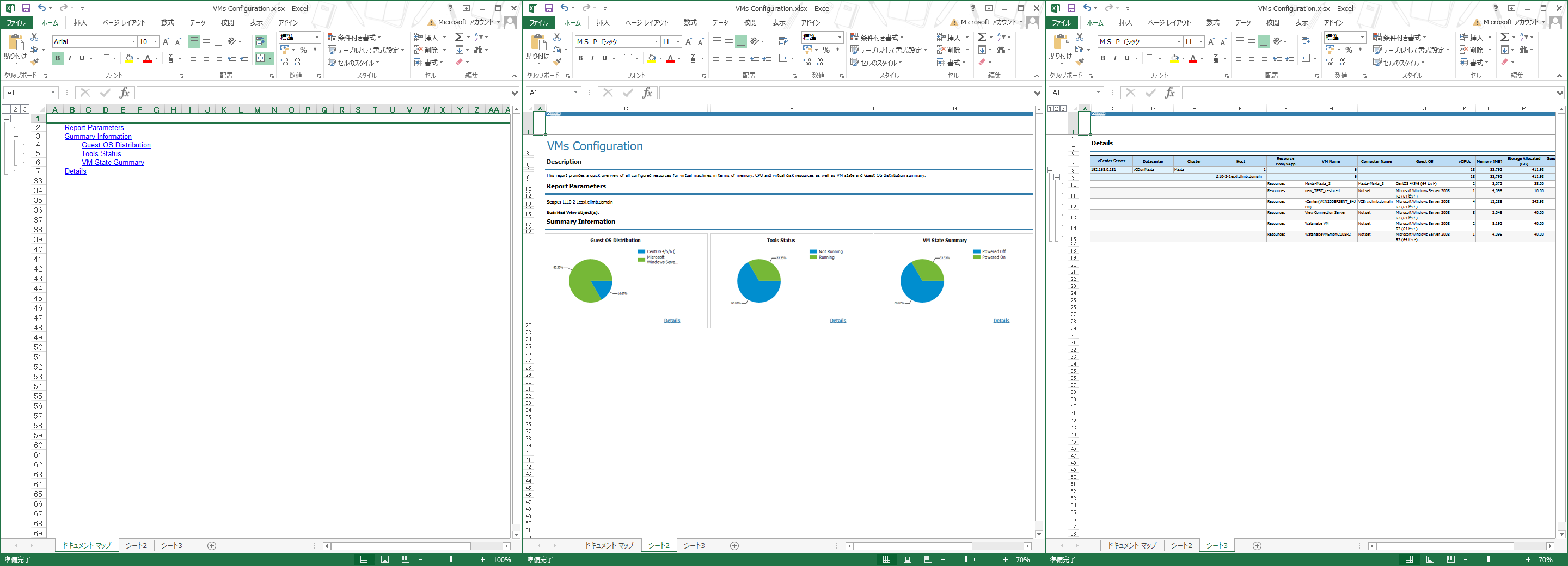
Task: Click Increase Font Size in the left window
Action: click(166, 41)
